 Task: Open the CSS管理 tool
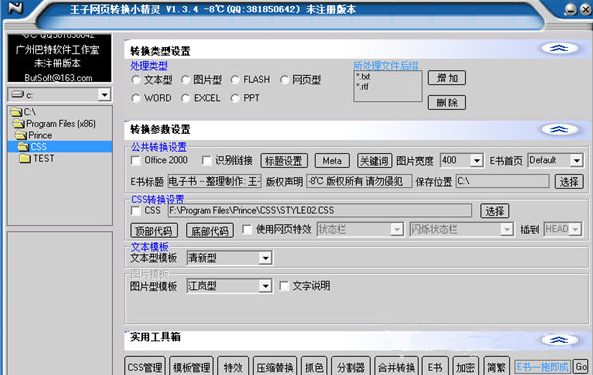click(145, 367)
